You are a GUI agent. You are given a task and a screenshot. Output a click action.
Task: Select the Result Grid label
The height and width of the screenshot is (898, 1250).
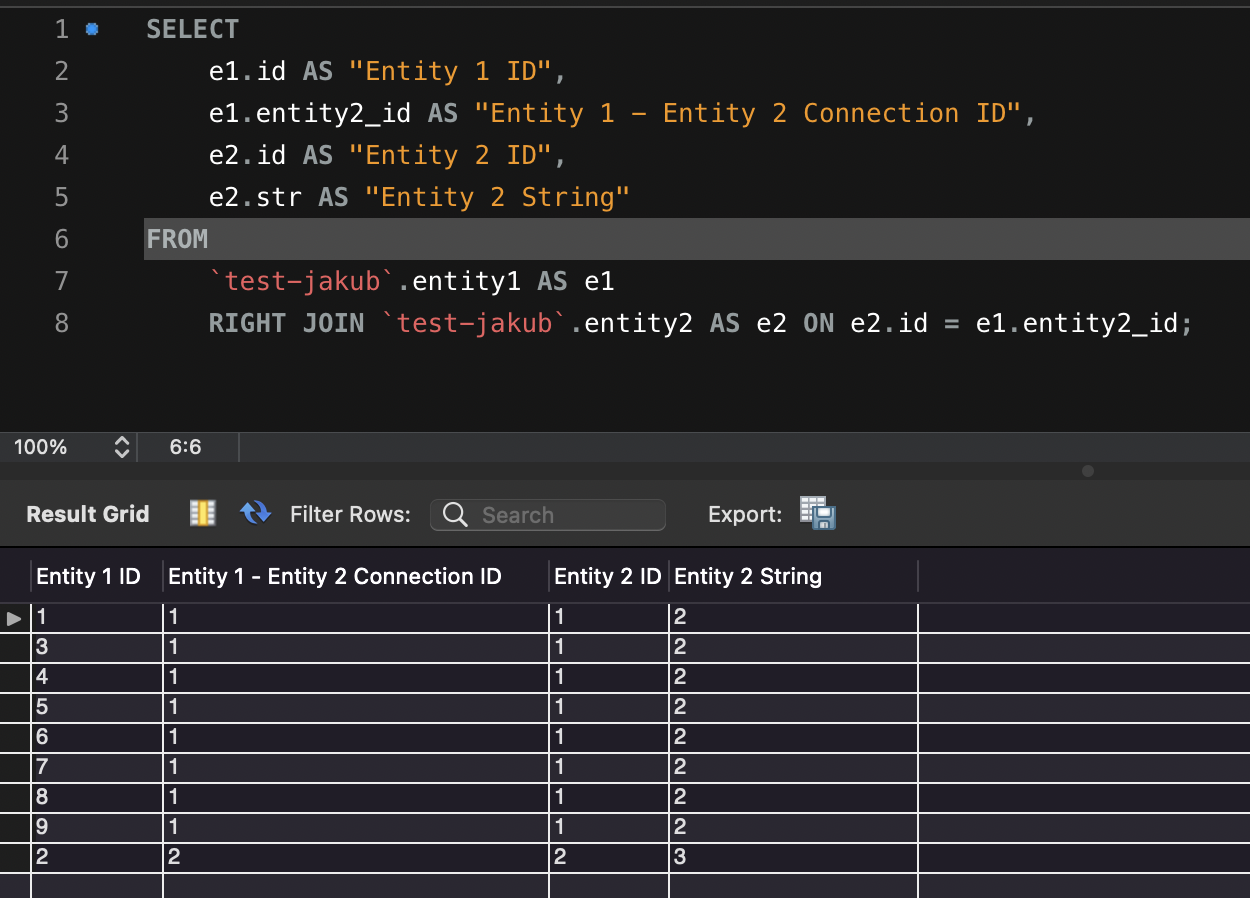[88, 514]
